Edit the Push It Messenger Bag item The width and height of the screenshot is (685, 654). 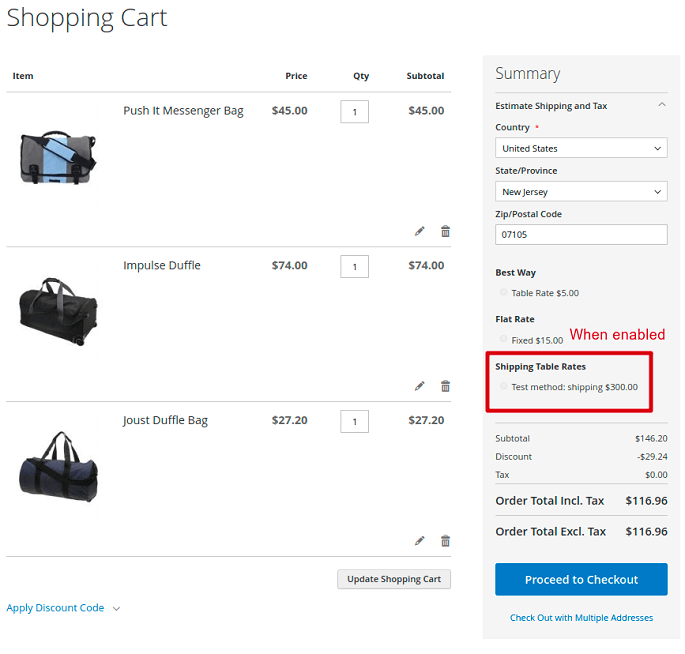tap(420, 231)
